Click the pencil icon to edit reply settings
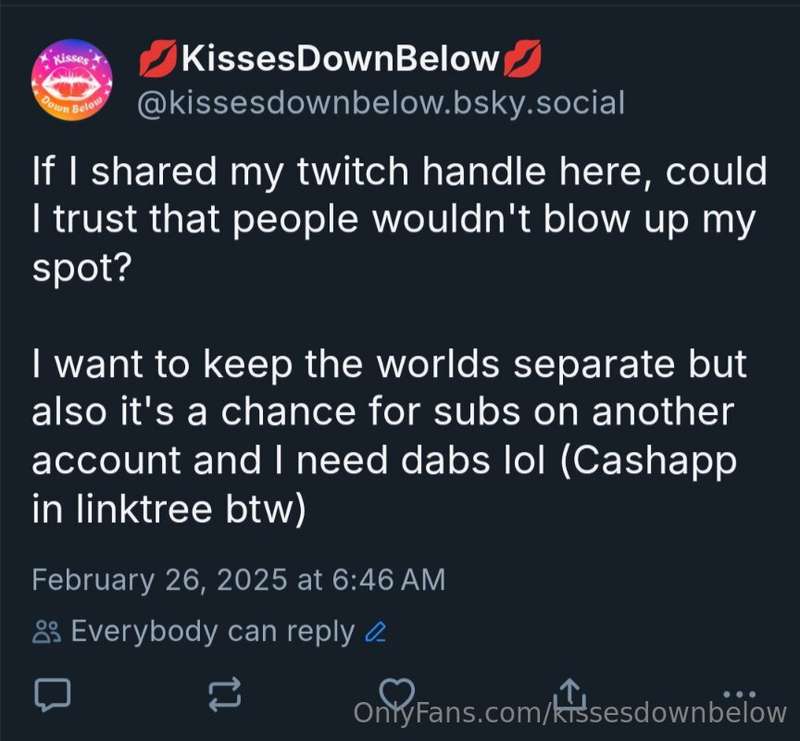Viewport: 800px width, 741px height. pyautogui.click(x=376, y=632)
